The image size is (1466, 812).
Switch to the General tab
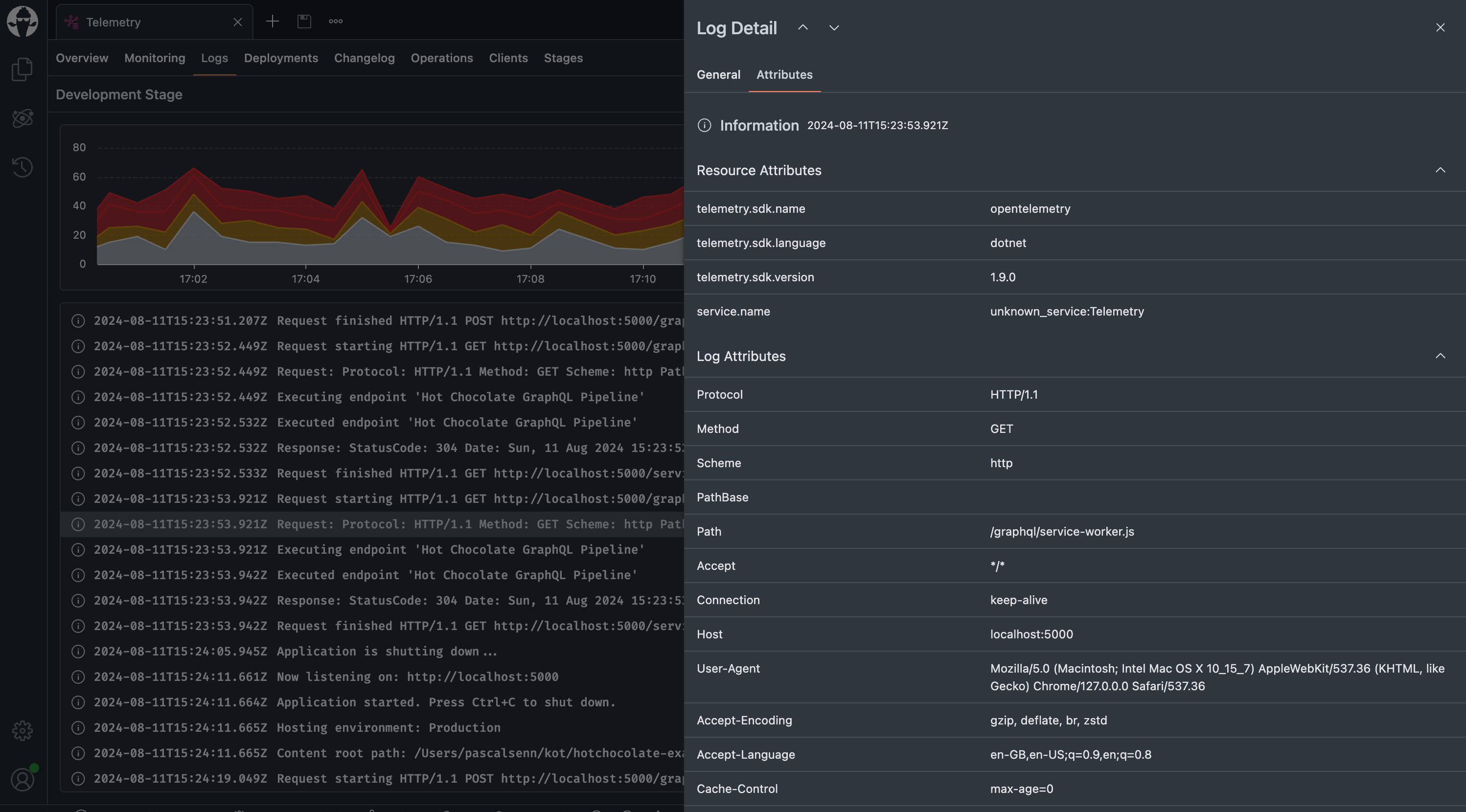pyautogui.click(x=718, y=74)
